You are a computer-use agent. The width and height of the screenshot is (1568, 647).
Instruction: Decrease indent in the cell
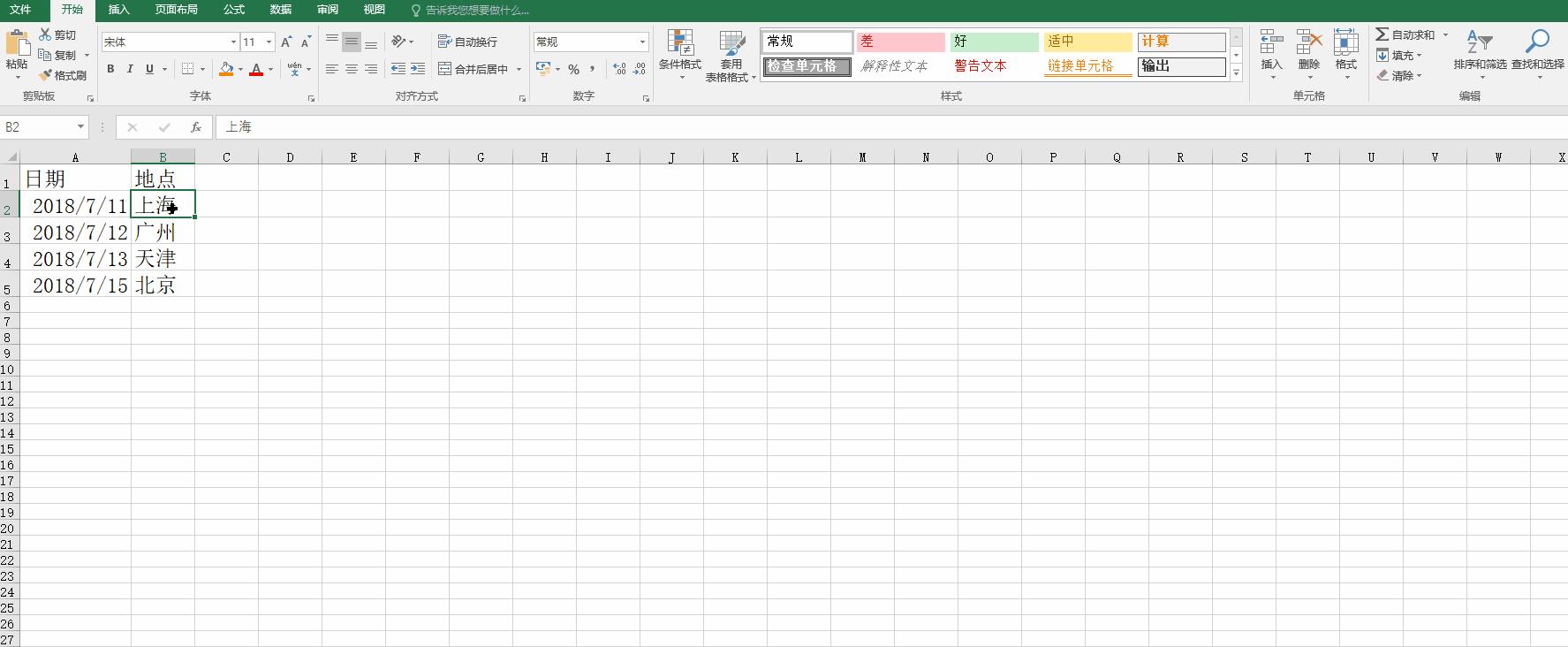click(398, 69)
